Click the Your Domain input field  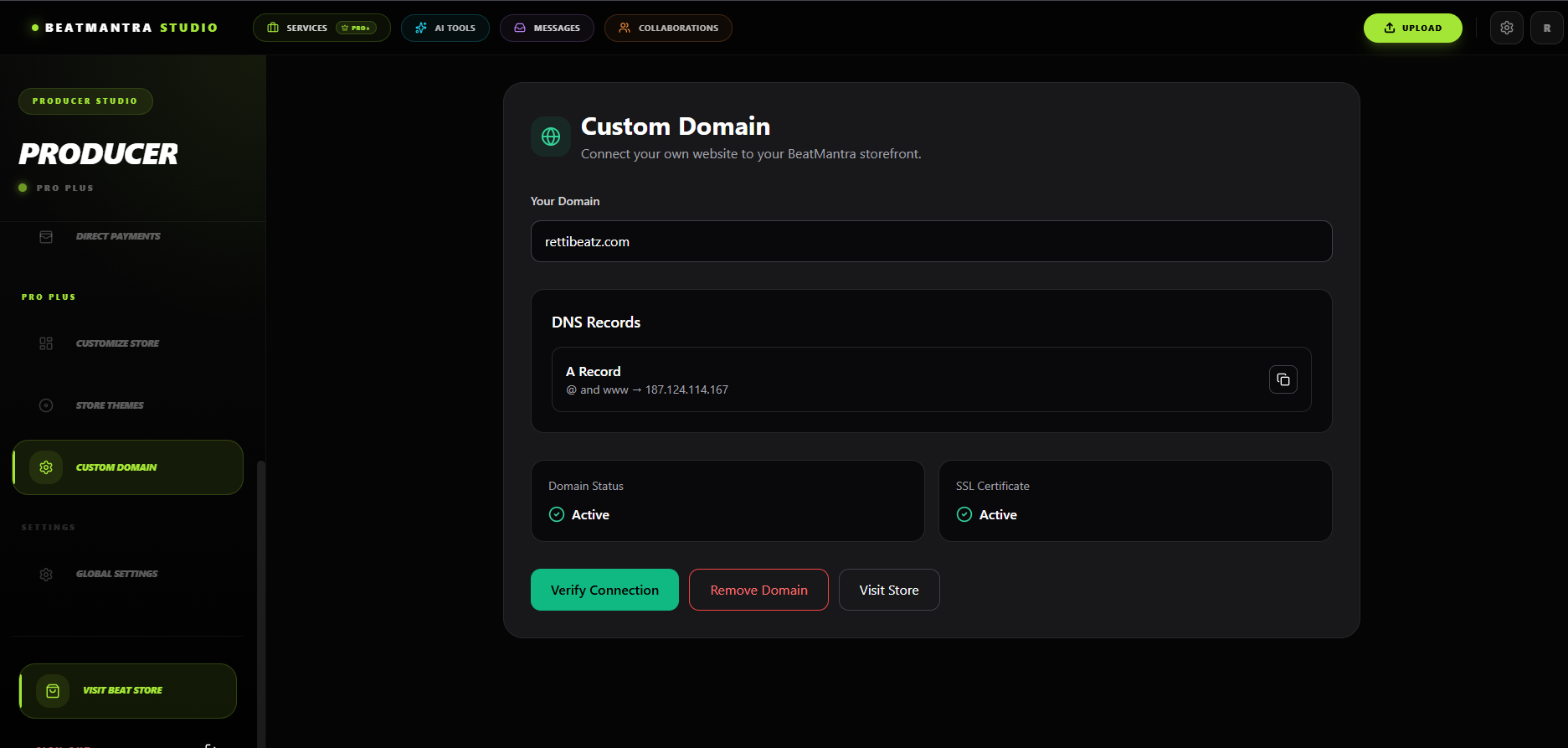[931, 241]
